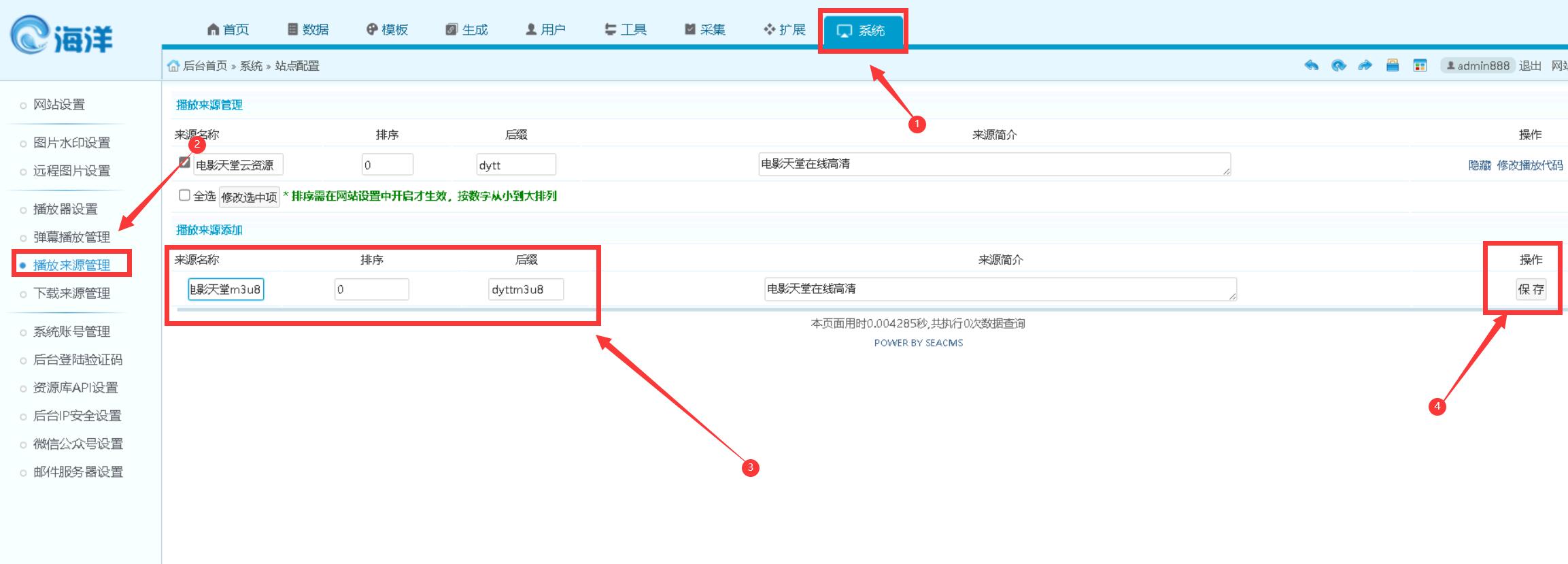Click the 修改播放代码 link
The image size is (1568, 564).
click(x=1529, y=165)
